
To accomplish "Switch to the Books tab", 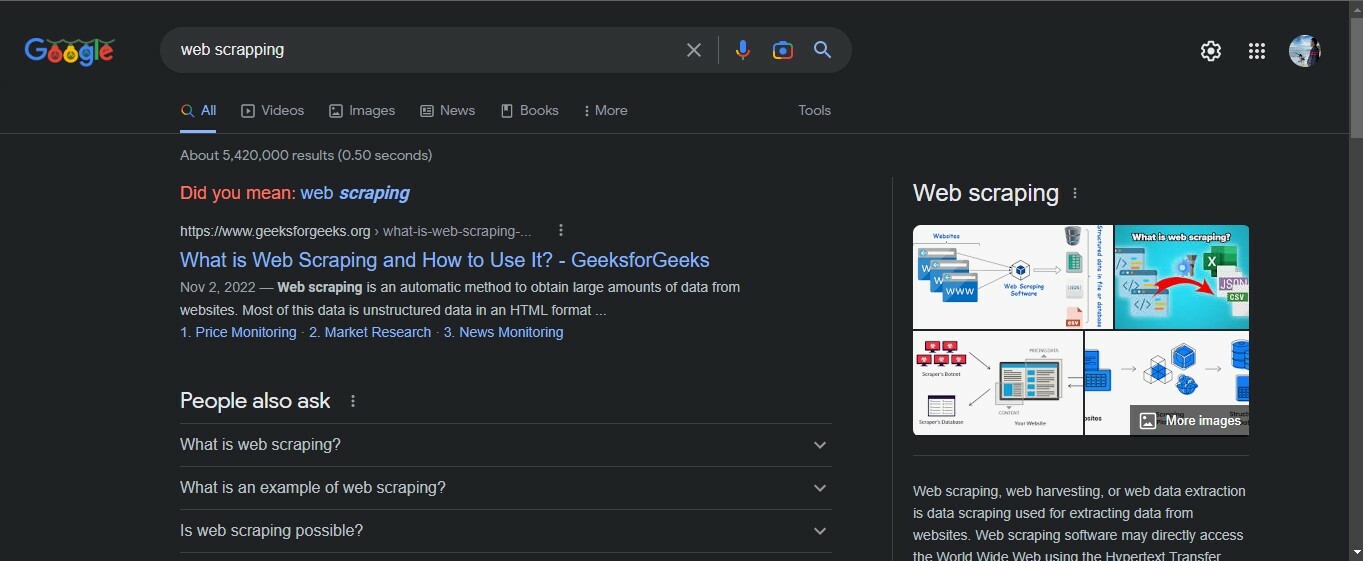I will (529, 111).
